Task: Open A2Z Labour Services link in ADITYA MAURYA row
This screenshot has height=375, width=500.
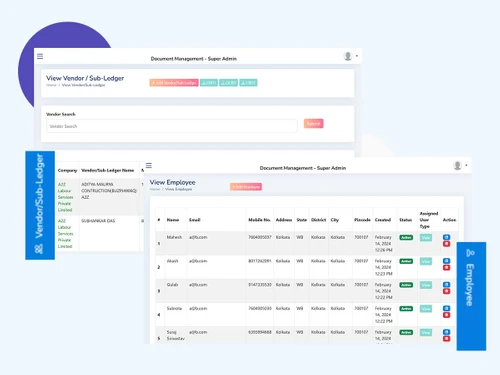Action: (x=65, y=197)
